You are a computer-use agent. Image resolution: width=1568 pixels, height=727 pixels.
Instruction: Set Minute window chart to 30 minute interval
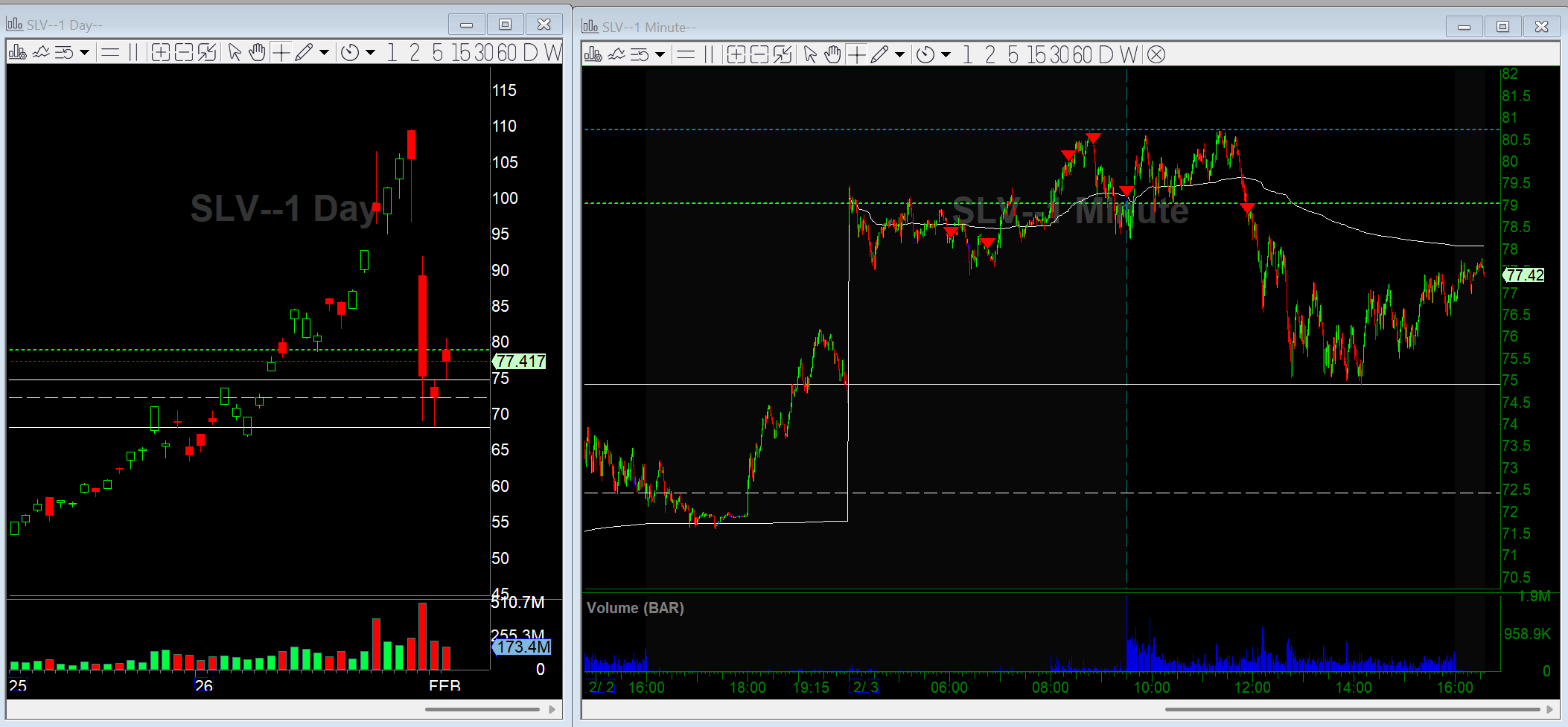point(1059,55)
